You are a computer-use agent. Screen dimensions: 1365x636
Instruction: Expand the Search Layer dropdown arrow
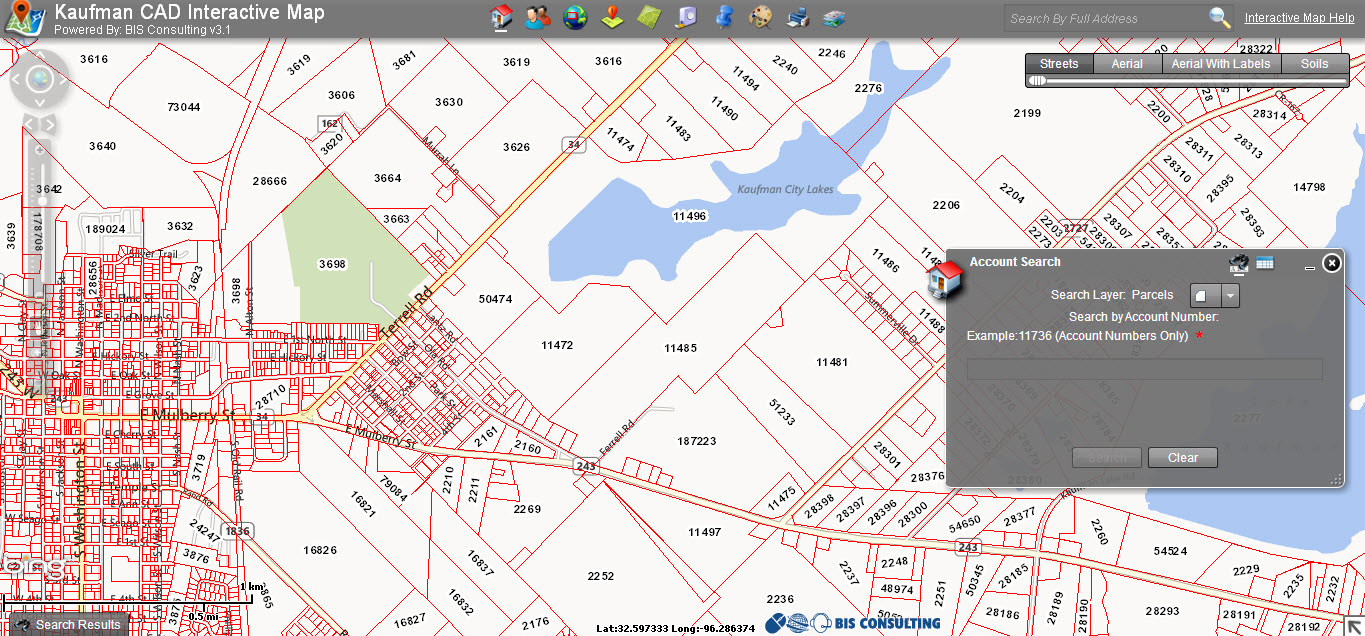[x=1231, y=296]
